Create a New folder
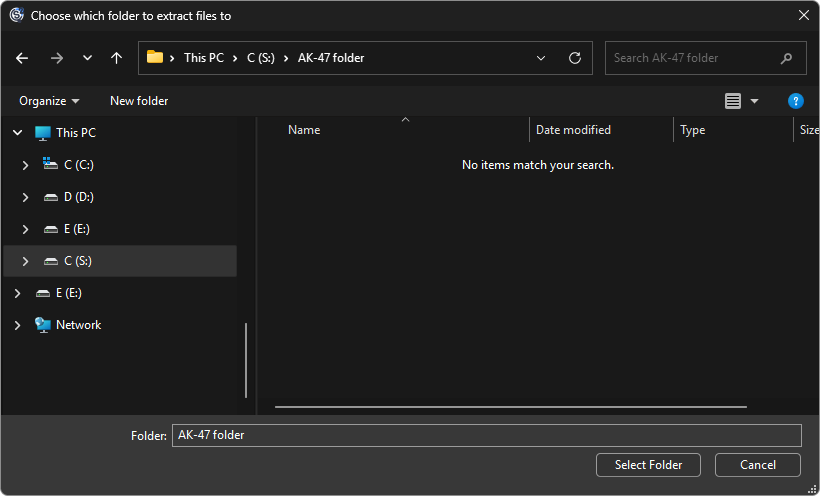 139,101
